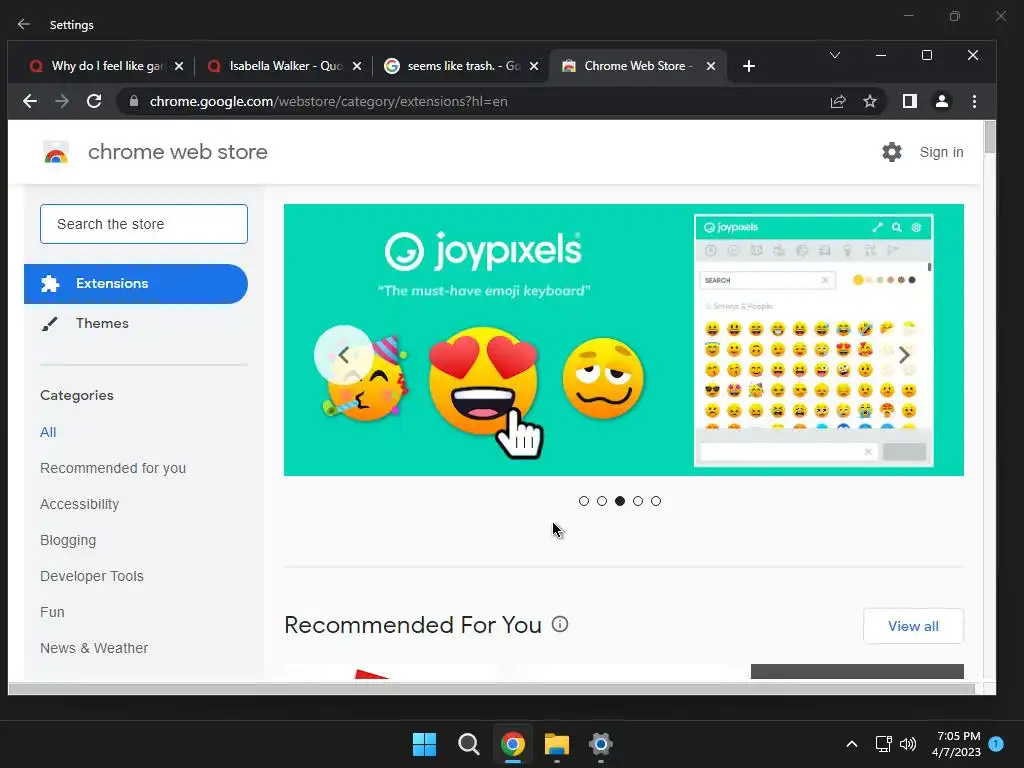The height and width of the screenshot is (768, 1024).
Task: Expand the system tray hidden icons
Action: [852, 744]
